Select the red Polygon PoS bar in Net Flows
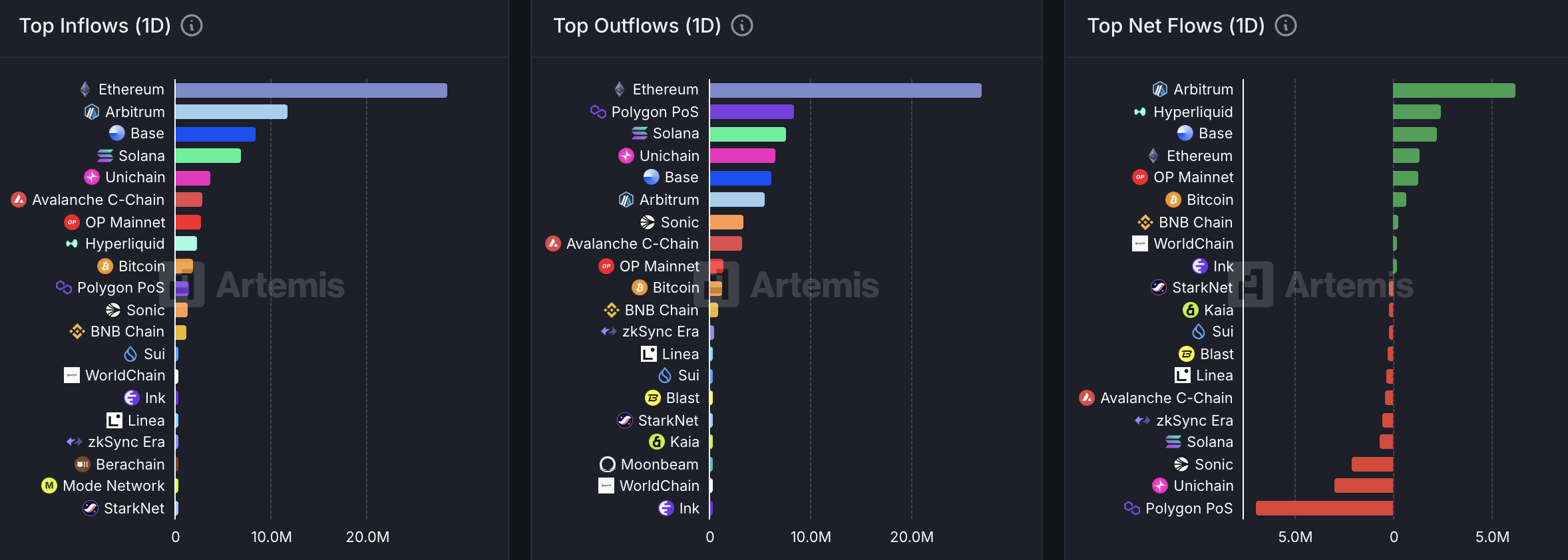Viewport: 1568px width, 560px height. point(1324,508)
